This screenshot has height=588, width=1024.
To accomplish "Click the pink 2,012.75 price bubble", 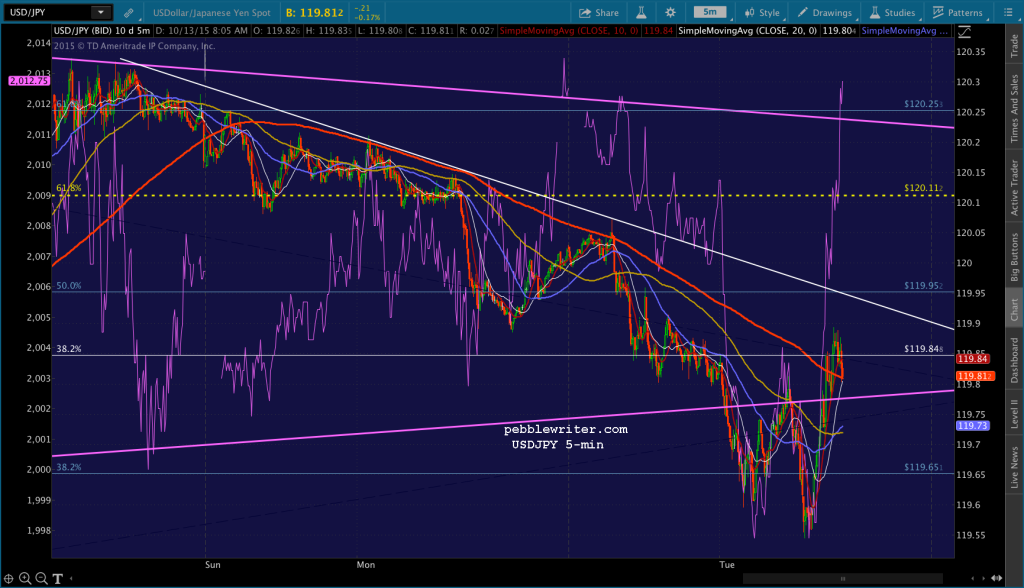I will click(28, 81).
